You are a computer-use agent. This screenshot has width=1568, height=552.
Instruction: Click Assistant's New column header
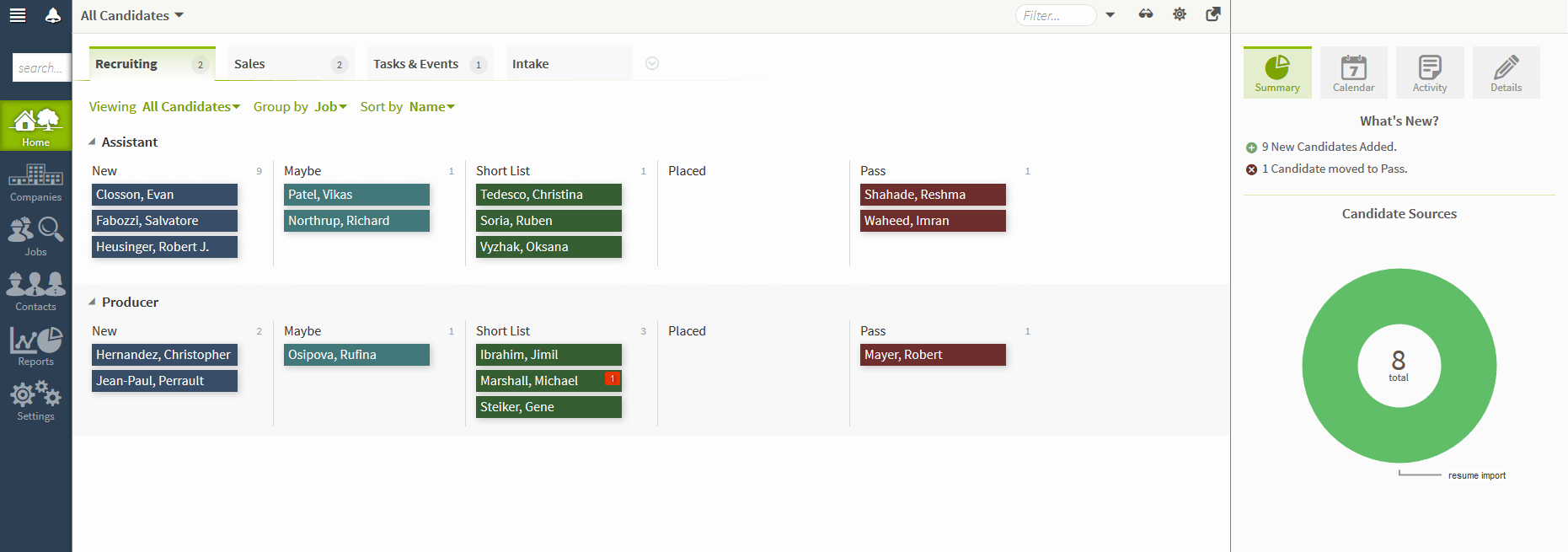(104, 171)
